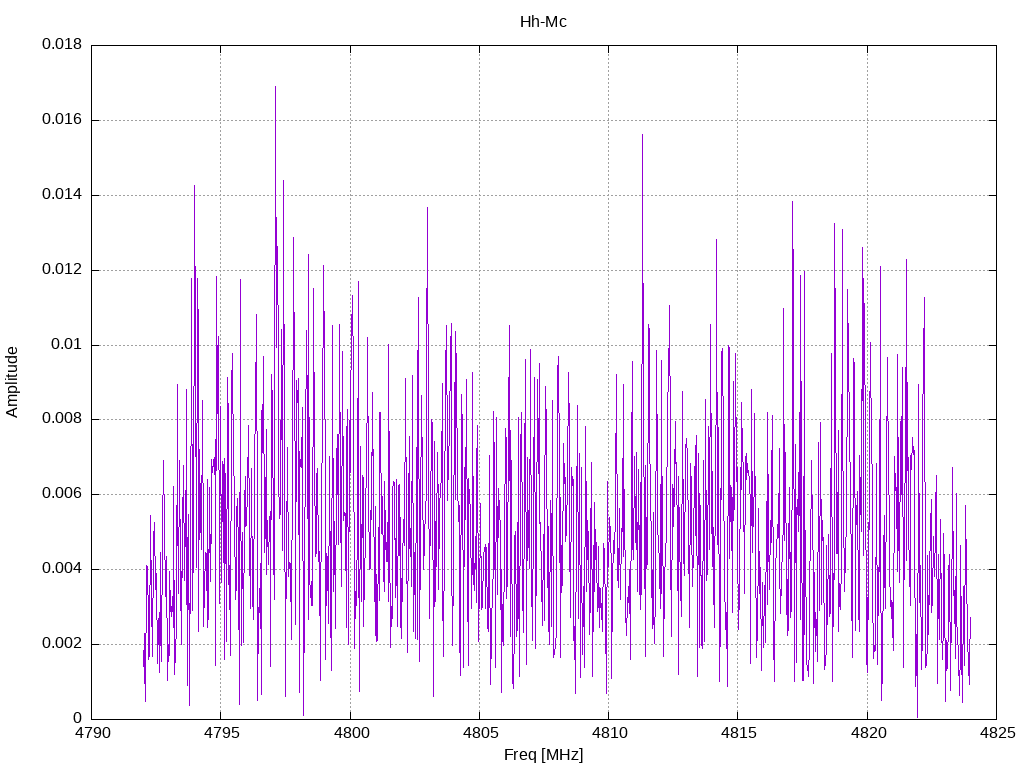Click the 4815 x-axis tick label

pyautogui.click(x=739, y=733)
